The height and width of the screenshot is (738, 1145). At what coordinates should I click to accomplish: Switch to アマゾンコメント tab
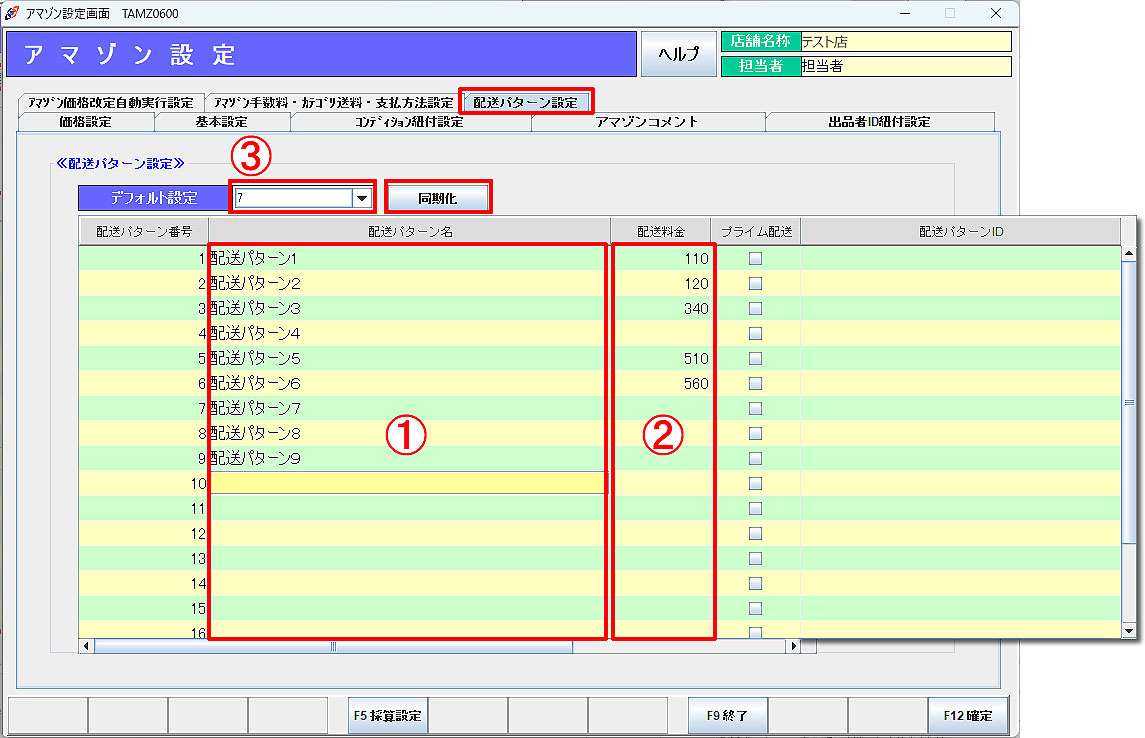tap(648, 122)
